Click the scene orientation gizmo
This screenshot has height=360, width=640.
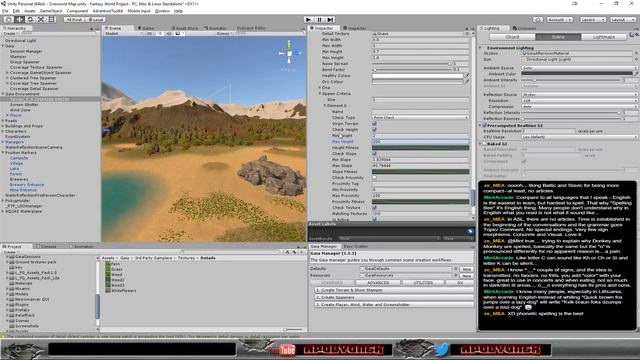click(x=289, y=53)
